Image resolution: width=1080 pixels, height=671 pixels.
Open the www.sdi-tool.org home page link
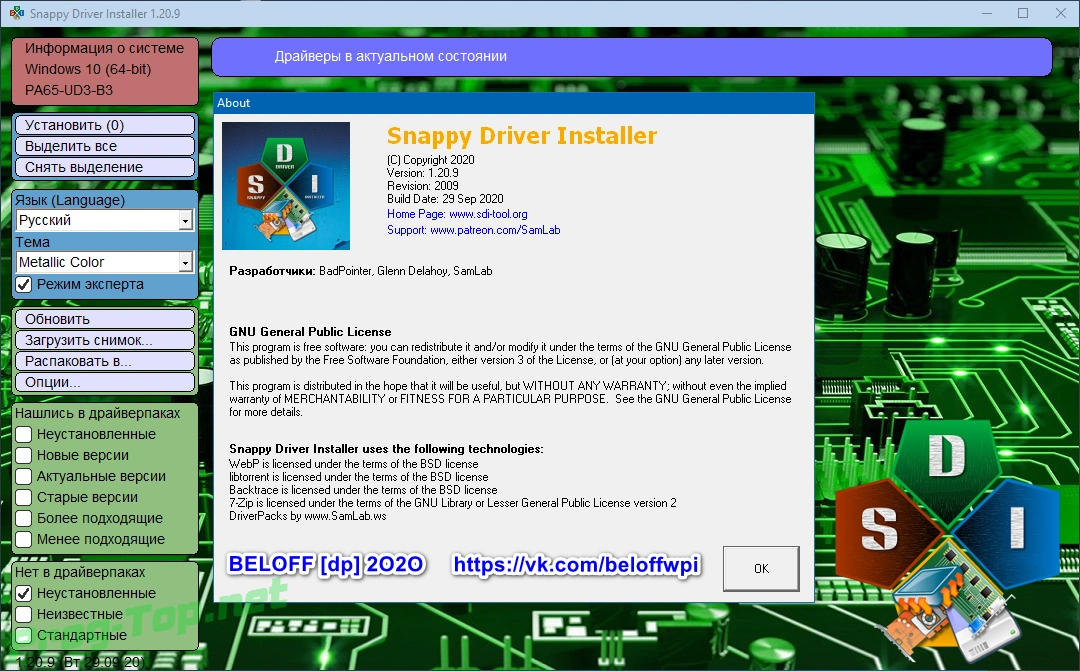click(x=488, y=214)
